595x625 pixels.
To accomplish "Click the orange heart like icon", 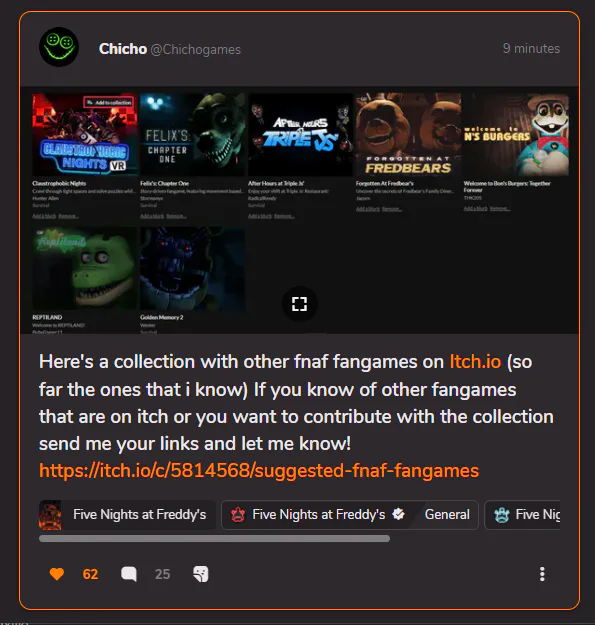I will click(x=57, y=574).
